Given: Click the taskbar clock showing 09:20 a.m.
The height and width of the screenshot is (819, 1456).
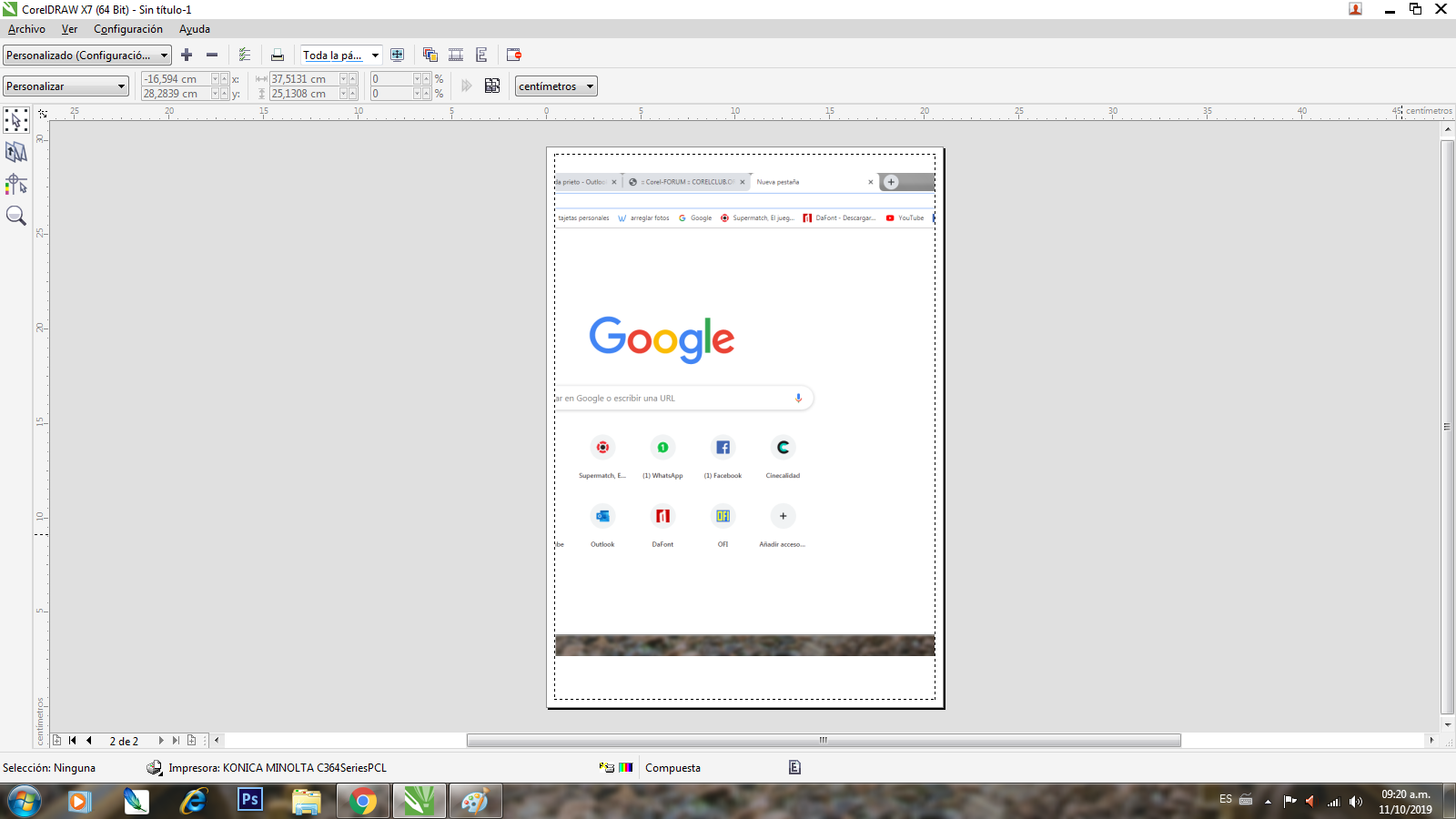Looking at the screenshot, I should (1405, 802).
